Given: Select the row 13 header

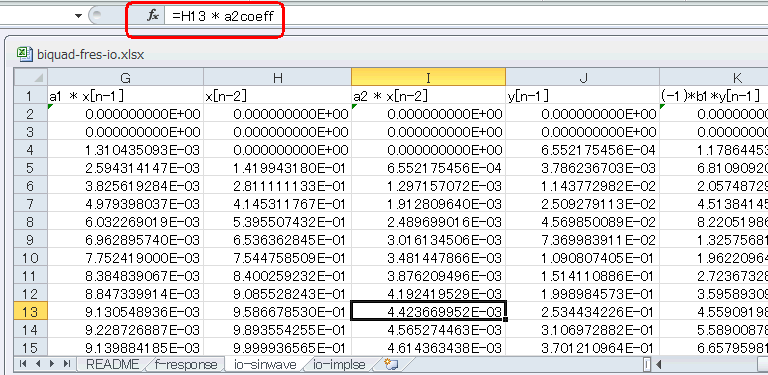Looking at the screenshot, I should coord(30,311).
